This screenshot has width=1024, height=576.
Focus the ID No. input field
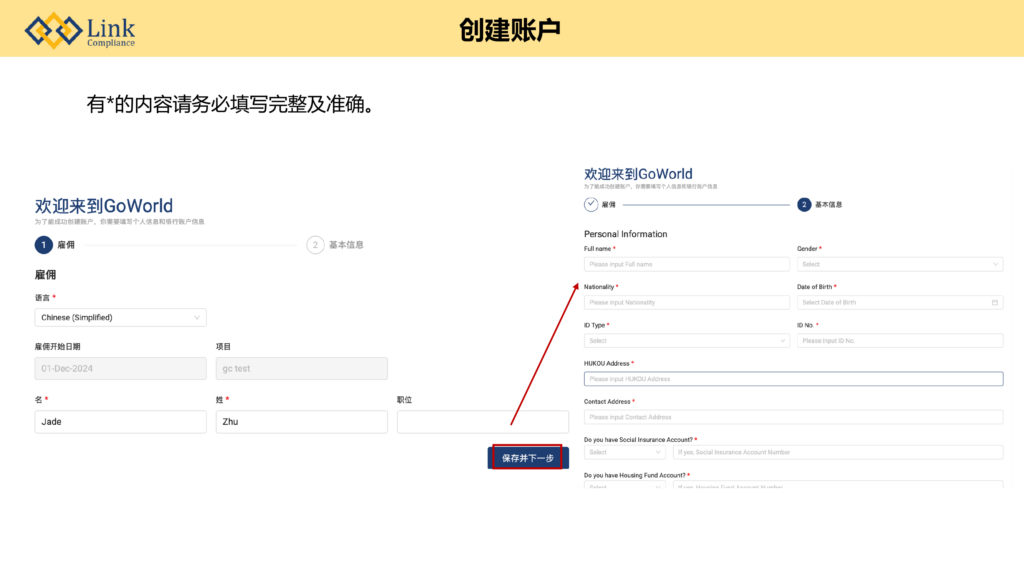click(899, 340)
